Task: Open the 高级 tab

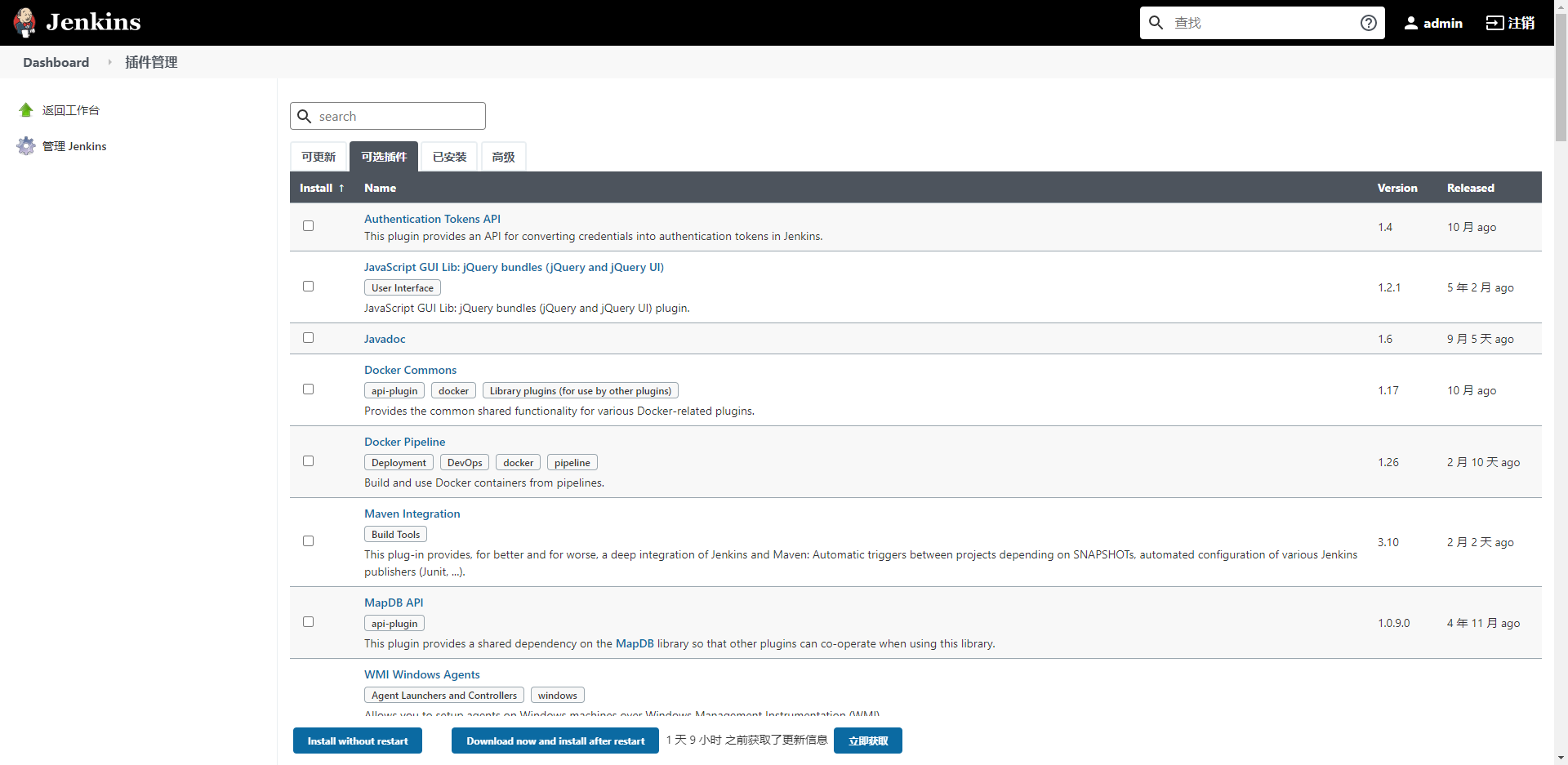Action: (503, 157)
